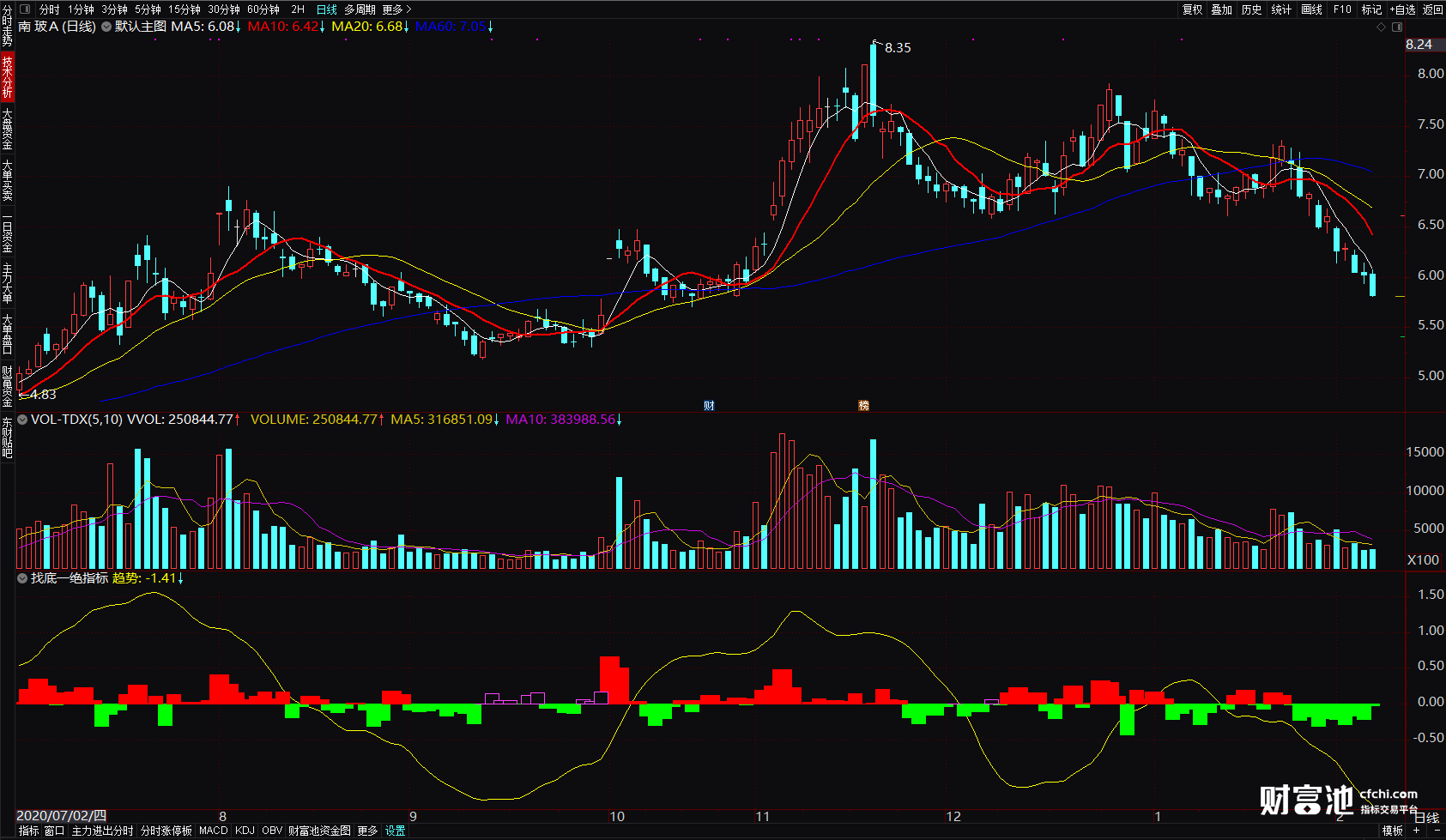The image size is (1446, 840).
Task: Switch to the 30分钟 period
Action: click(x=224, y=9)
